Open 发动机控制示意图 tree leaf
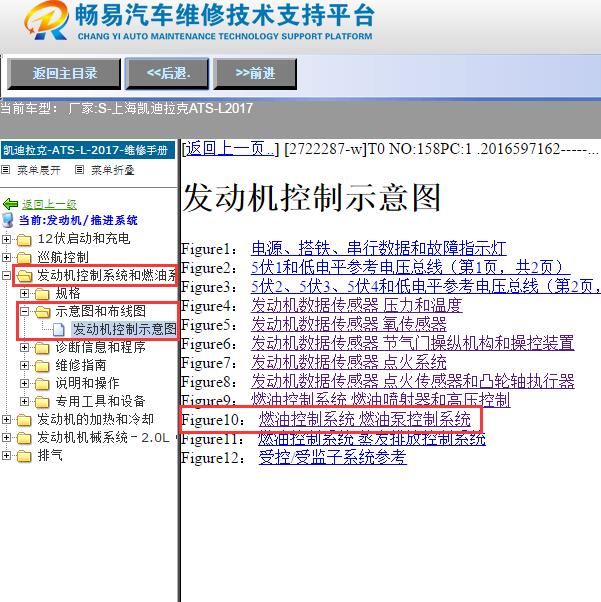 (124, 329)
